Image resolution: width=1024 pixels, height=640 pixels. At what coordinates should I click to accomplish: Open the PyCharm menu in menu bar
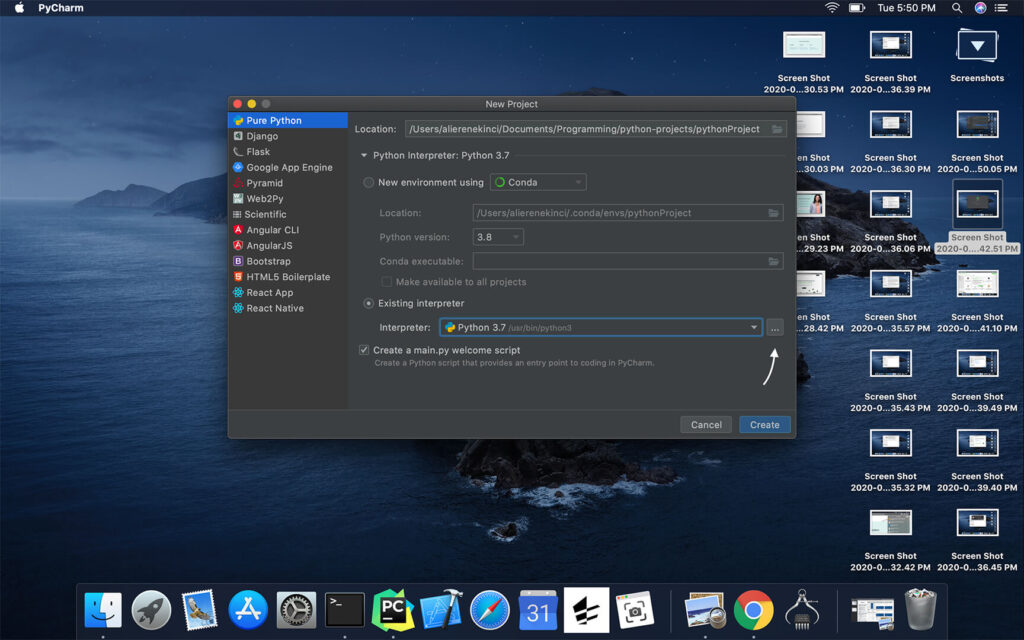tap(61, 8)
